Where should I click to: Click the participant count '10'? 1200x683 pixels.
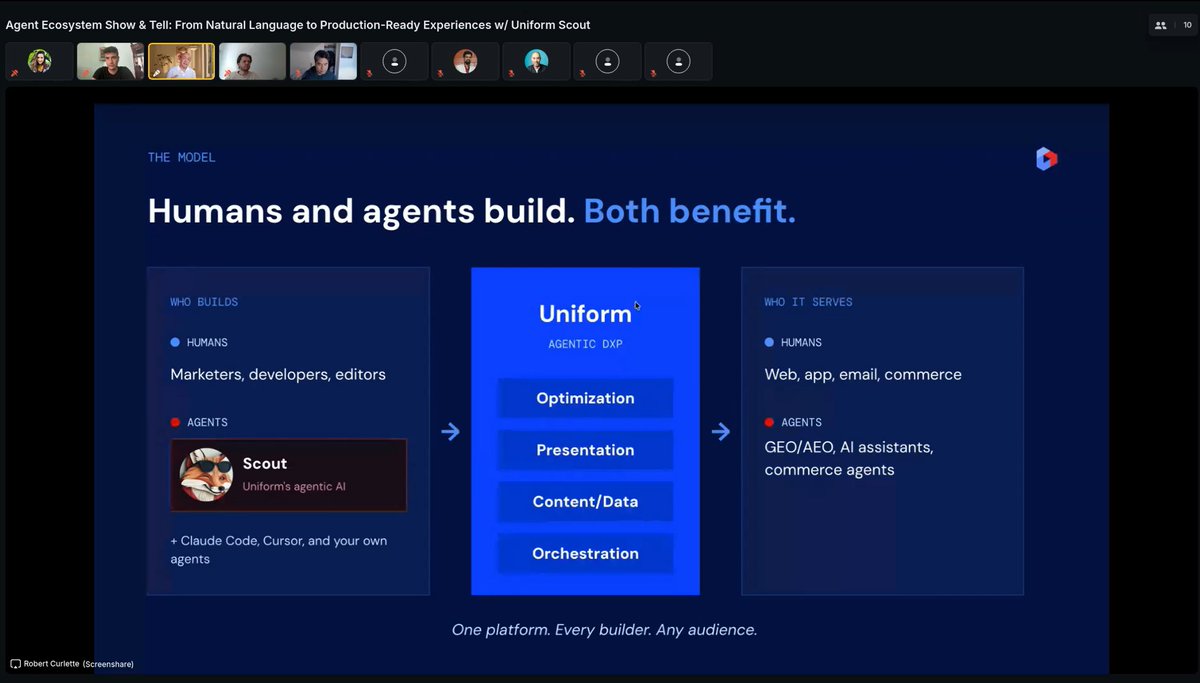(x=1187, y=25)
